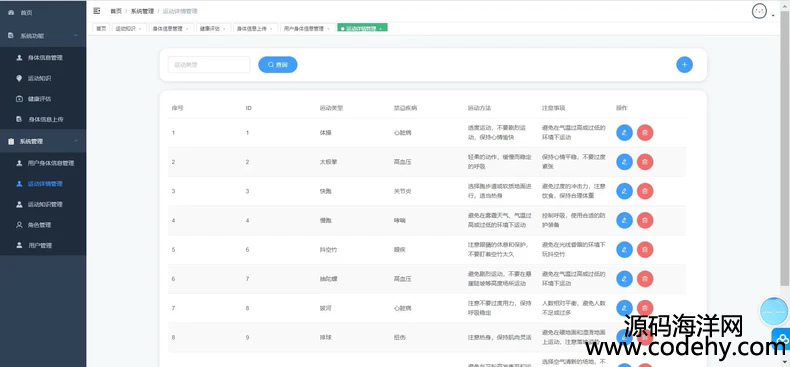Select the 哮喘 cell
This screenshot has width=790, height=367.
click(x=400, y=221)
